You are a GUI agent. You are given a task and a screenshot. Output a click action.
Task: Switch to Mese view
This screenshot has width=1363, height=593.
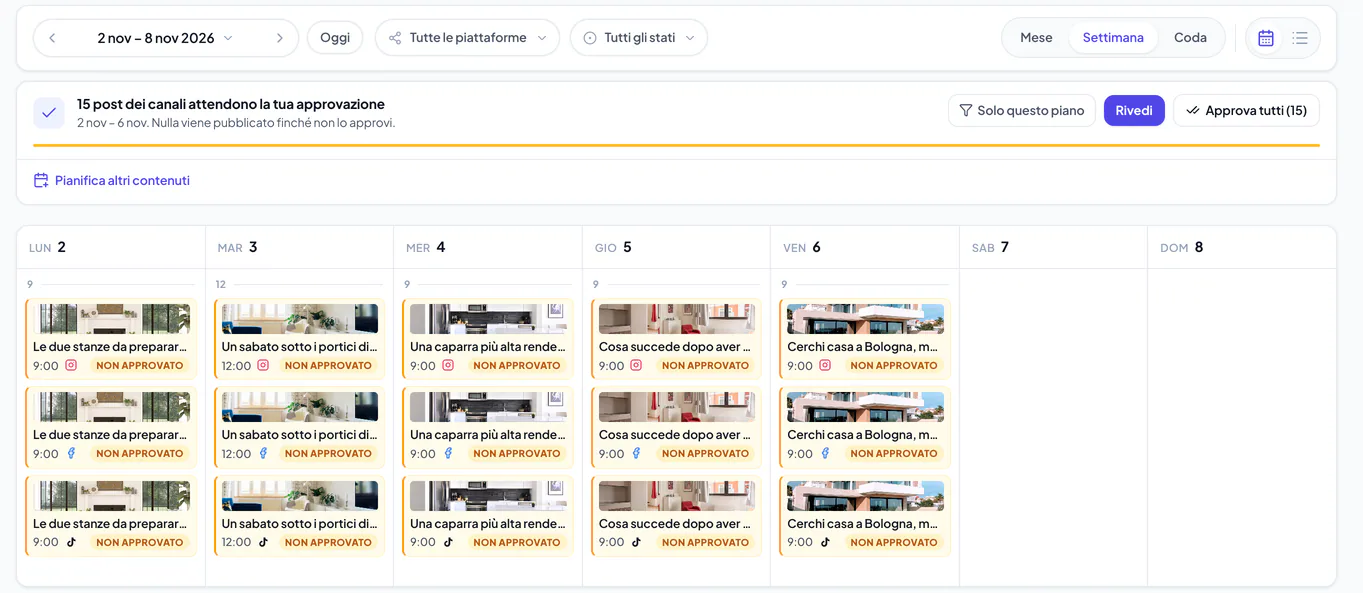coord(1036,38)
